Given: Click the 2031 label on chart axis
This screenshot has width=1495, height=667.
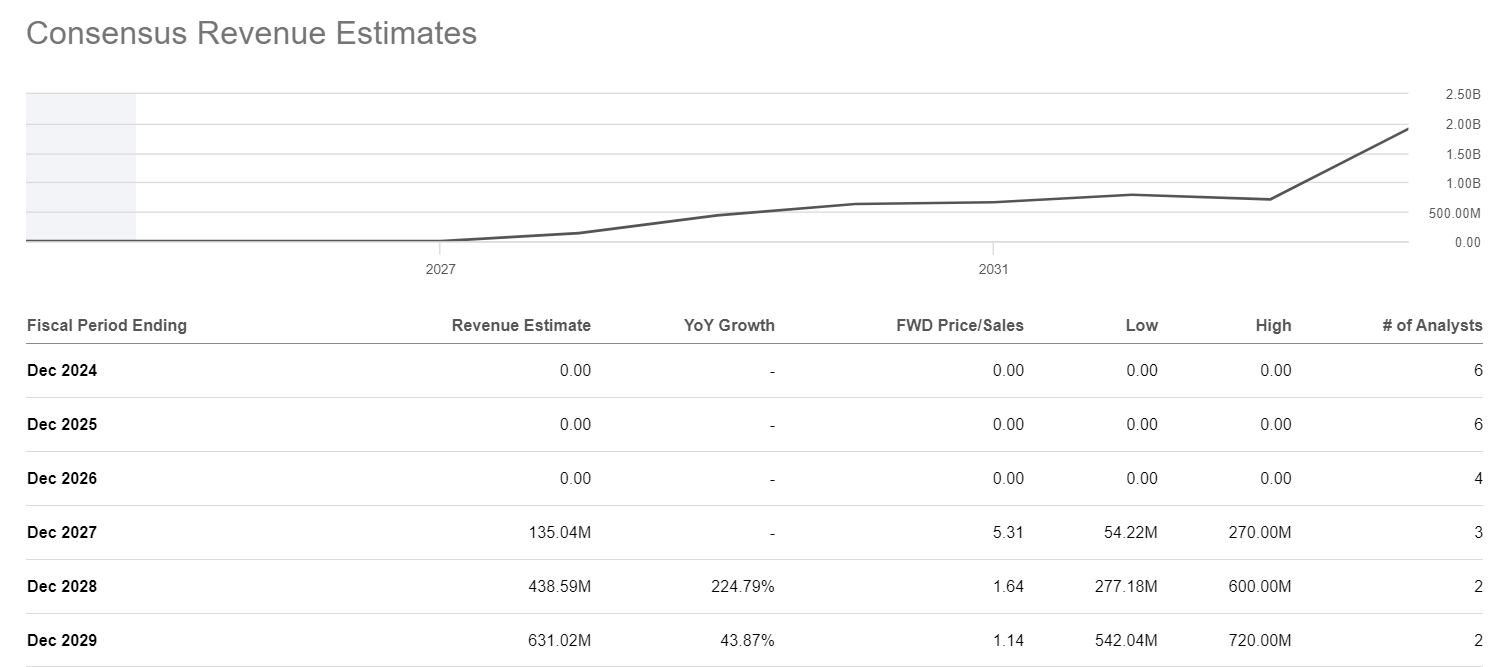Looking at the screenshot, I should tap(993, 270).
